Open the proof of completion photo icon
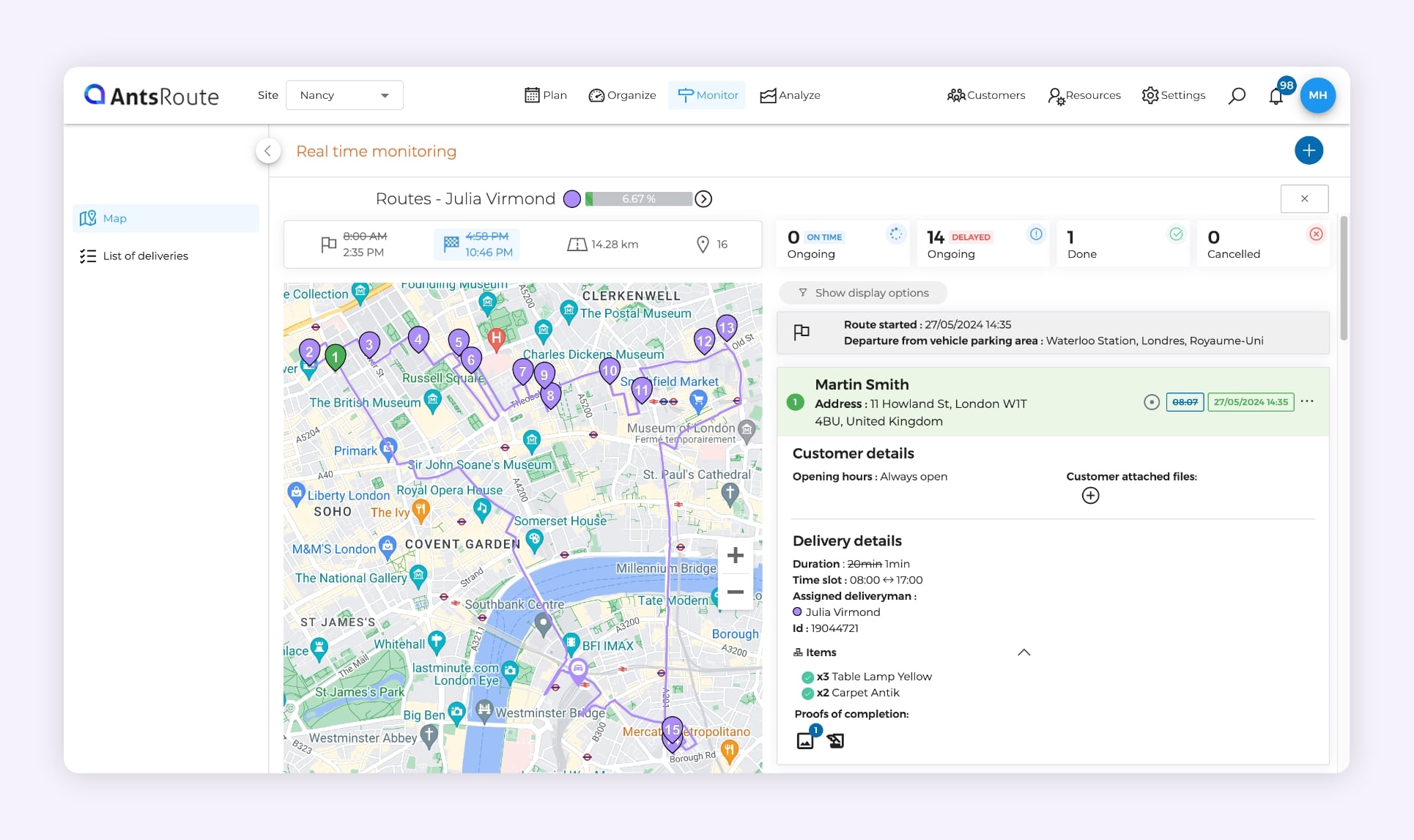 tap(805, 740)
